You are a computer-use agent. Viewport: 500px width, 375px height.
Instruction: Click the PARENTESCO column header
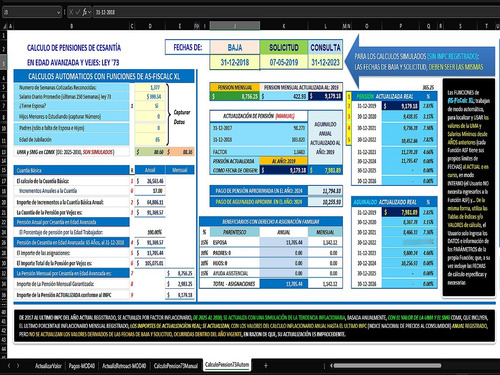point(234,232)
